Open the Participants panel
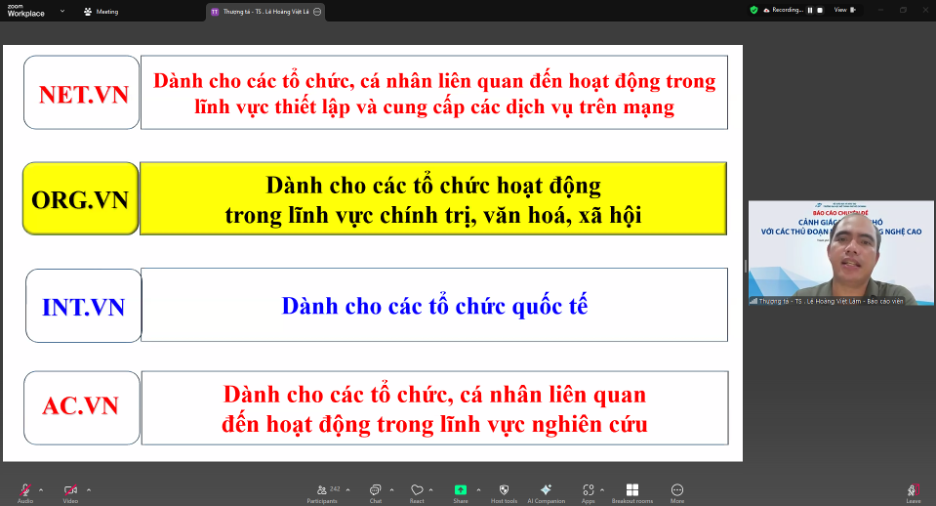 pos(324,490)
